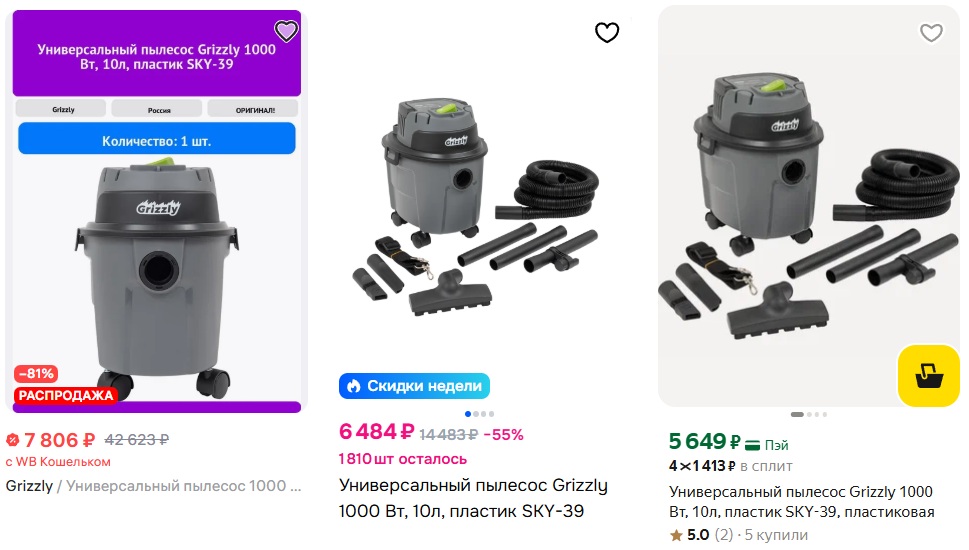Select the Grizzly chip in the first card

61,109
